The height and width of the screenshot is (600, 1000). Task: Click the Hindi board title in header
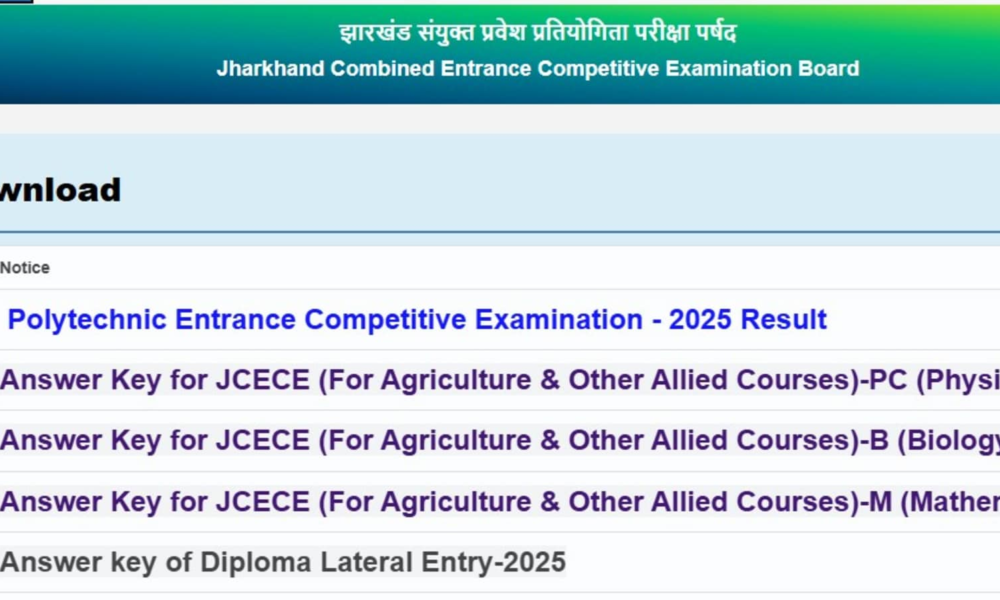coord(537,33)
